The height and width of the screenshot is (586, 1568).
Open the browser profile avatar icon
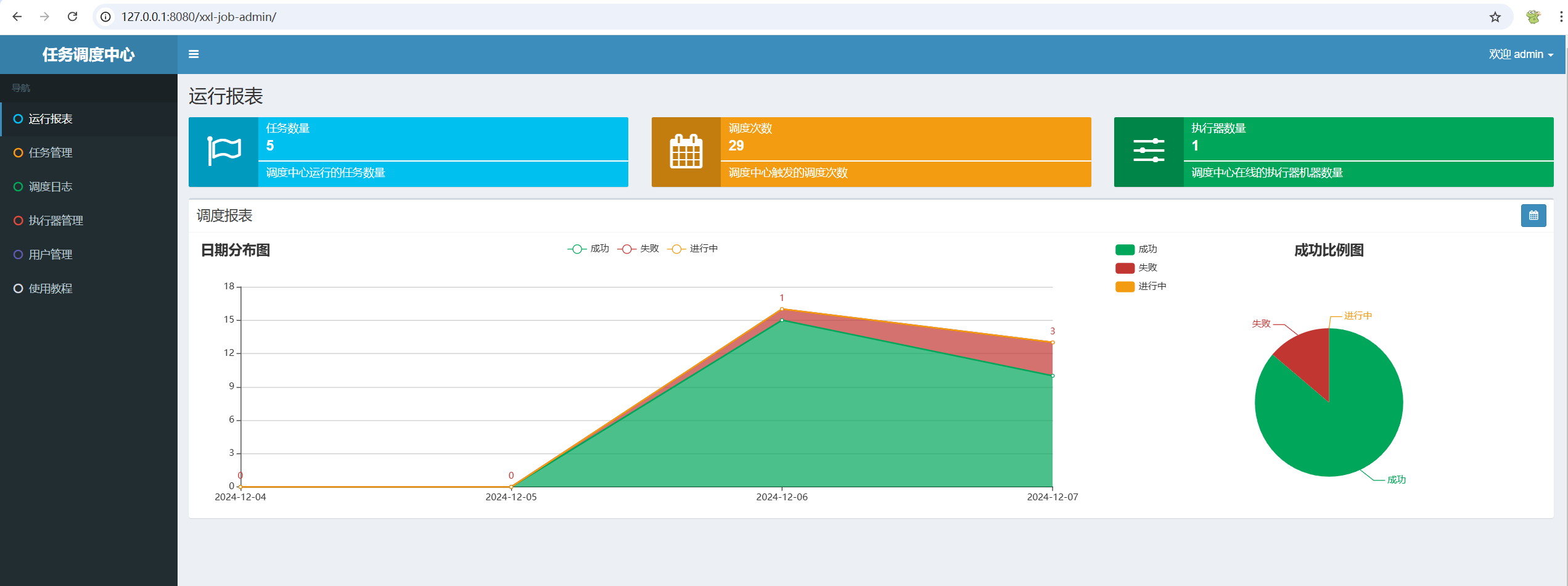1533,17
